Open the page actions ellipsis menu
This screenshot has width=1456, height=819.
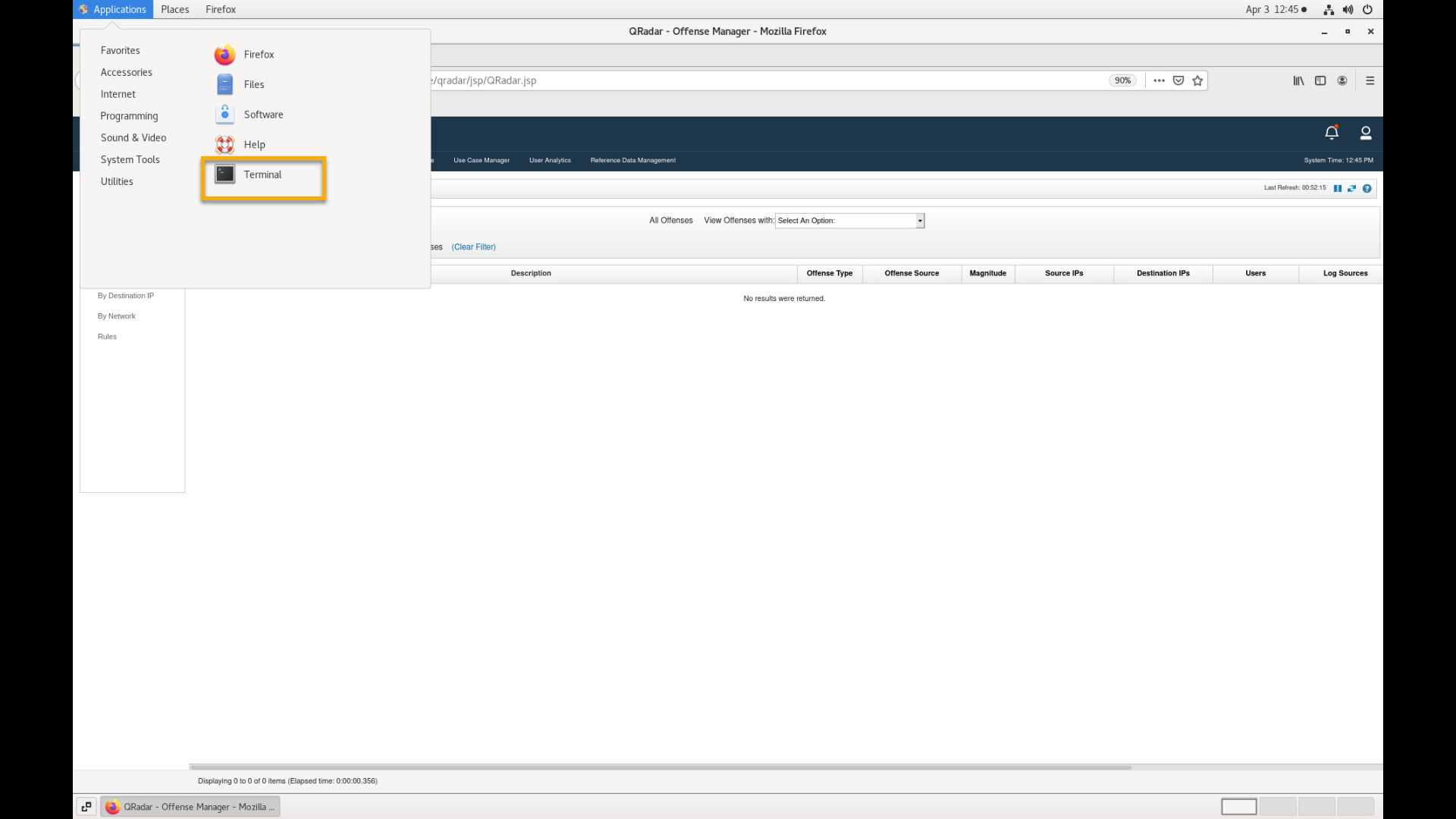[x=1159, y=80]
